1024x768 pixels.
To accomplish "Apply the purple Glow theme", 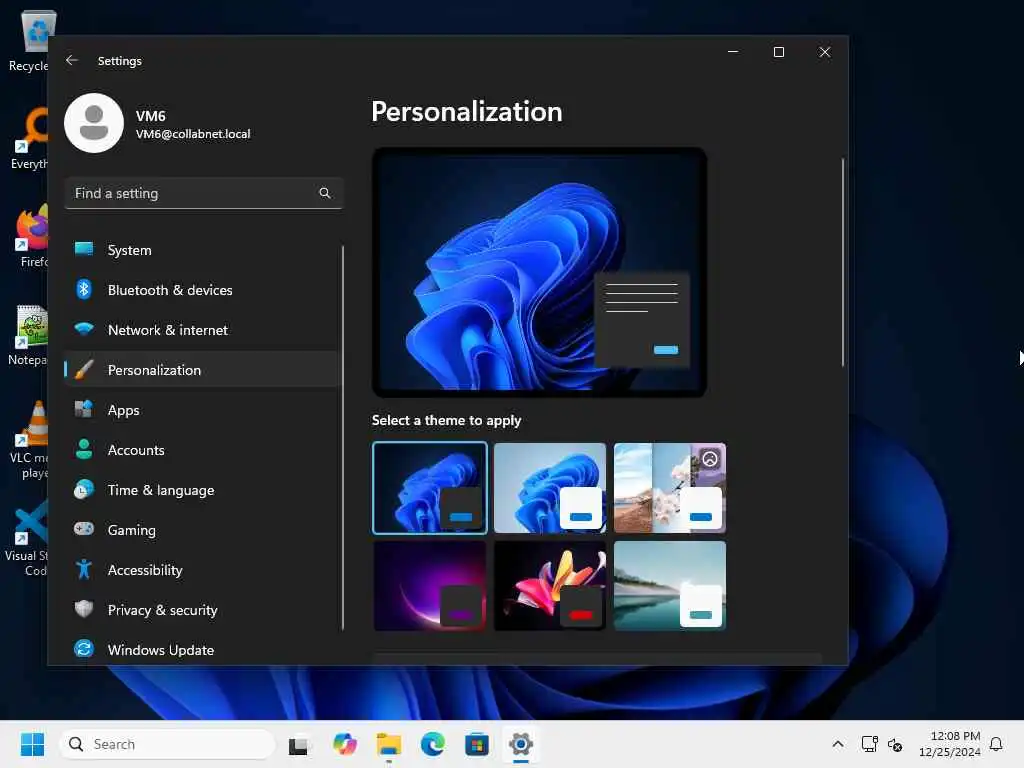I will [430, 585].
